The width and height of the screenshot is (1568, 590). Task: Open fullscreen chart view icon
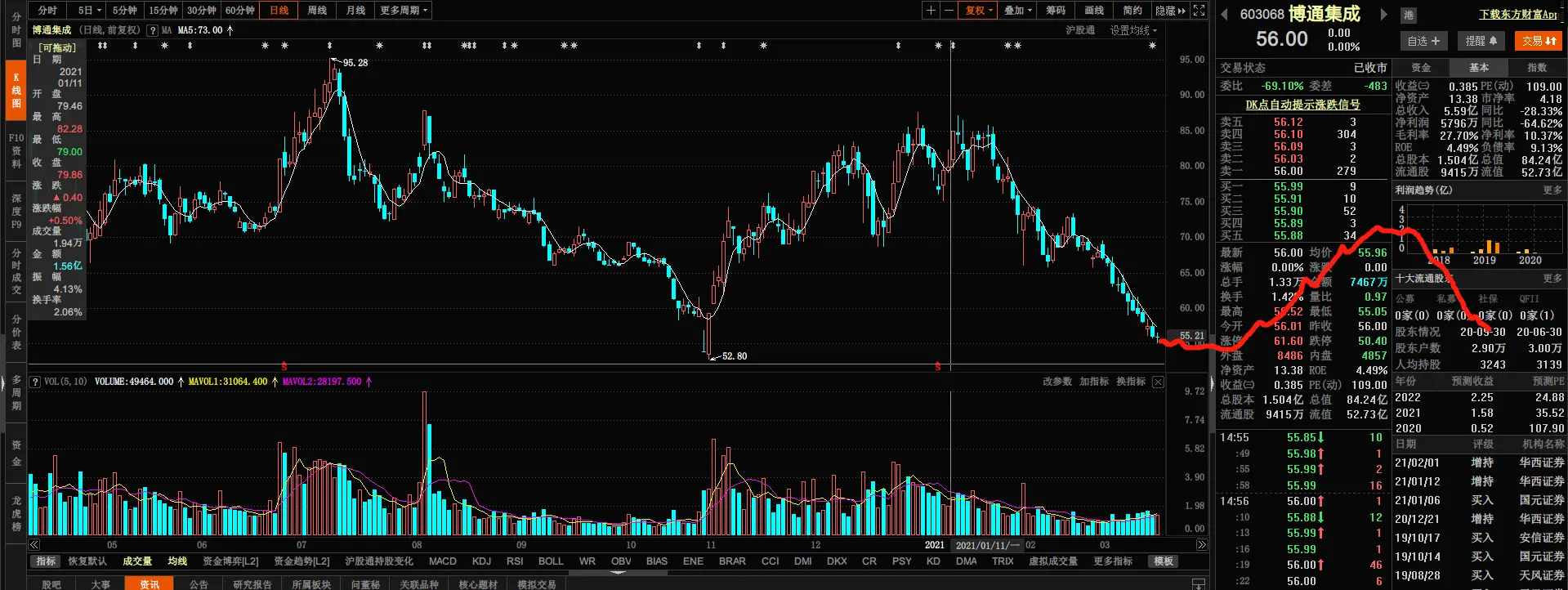pos(1199,10)
